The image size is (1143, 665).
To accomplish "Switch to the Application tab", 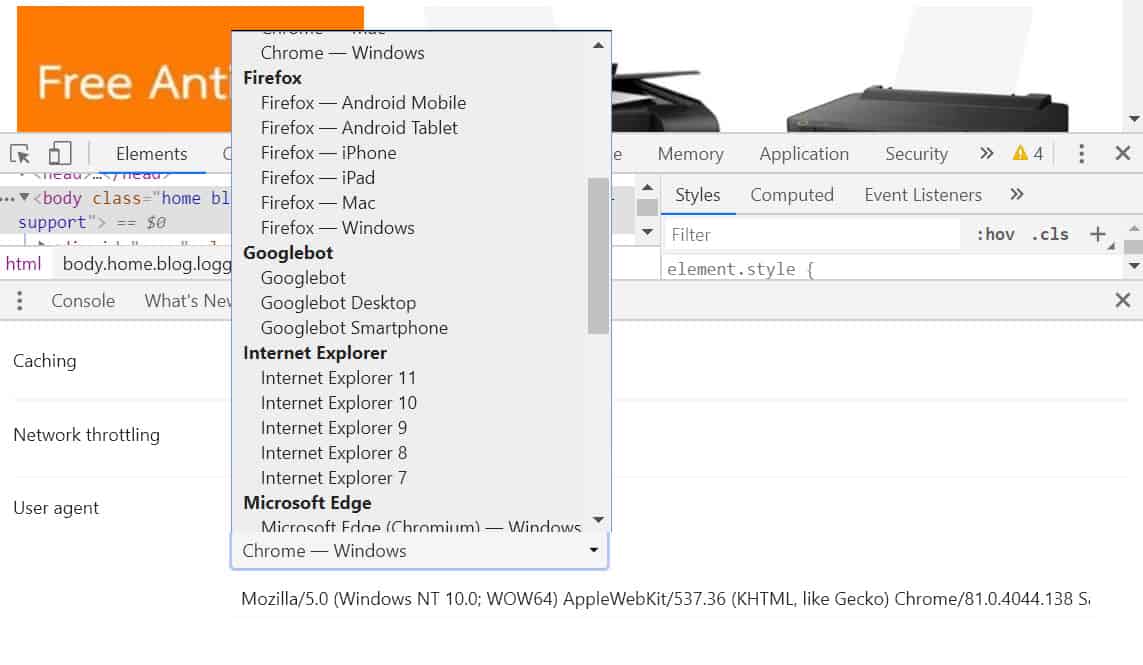I will pyautogui.click(x=804, y=154).
